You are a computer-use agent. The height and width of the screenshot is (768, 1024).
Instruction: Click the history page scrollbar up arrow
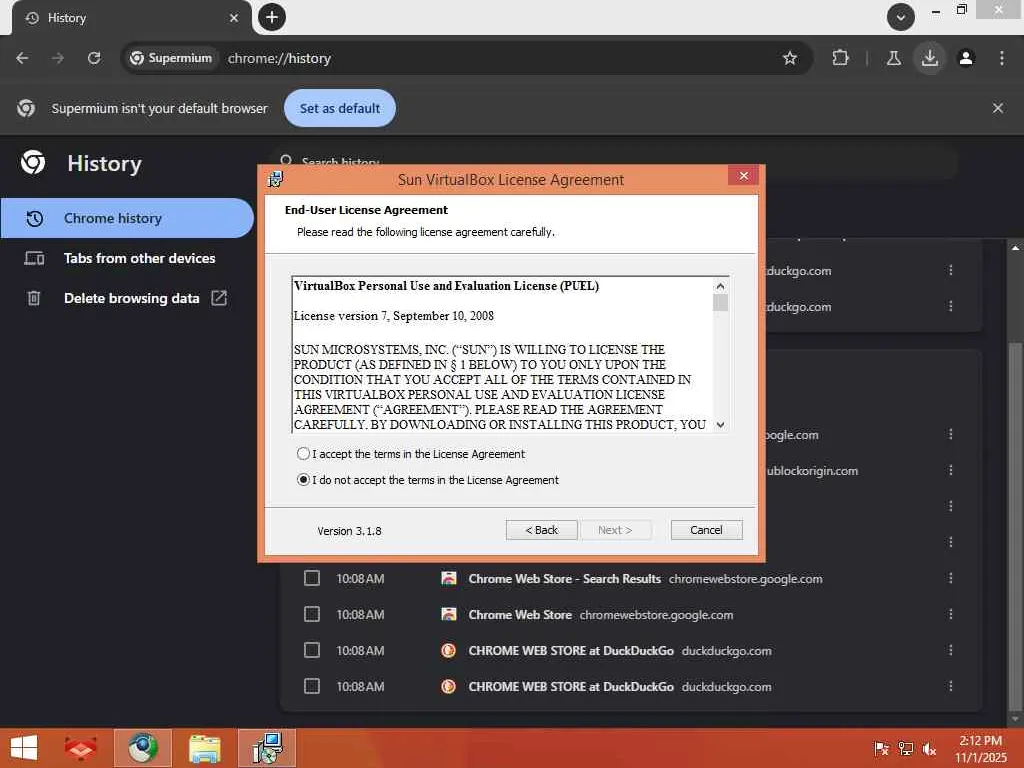pyautogui.click(x=1016, y=248)
